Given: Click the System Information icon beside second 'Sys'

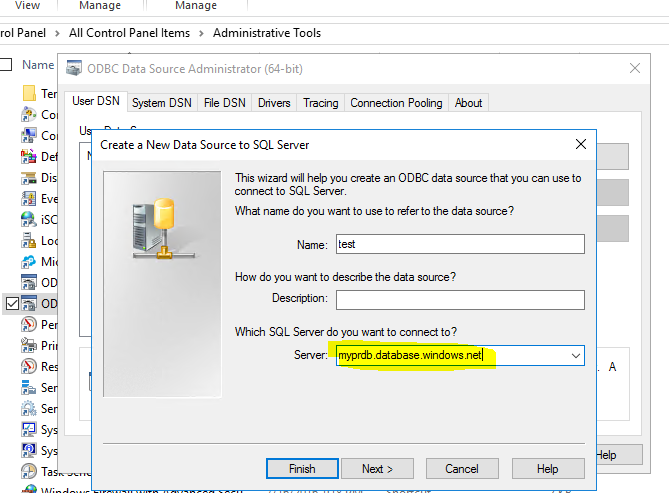Looking at the screenshot, I should pos(29,450).
